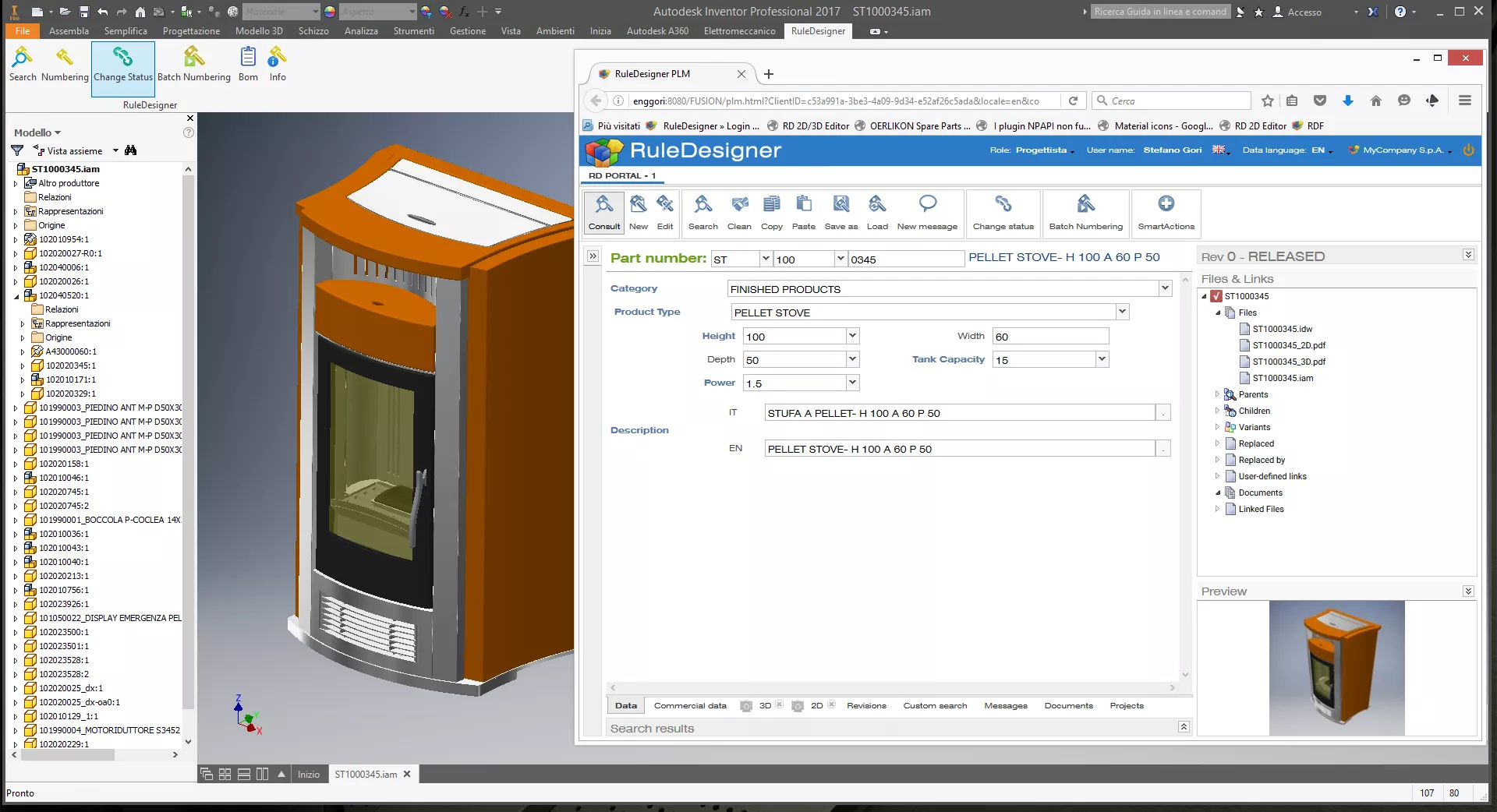The width and height of the screenshot is (1497, 812).
Task: Click the PLM form horizontal scrollbar
Action: (892, 687)
